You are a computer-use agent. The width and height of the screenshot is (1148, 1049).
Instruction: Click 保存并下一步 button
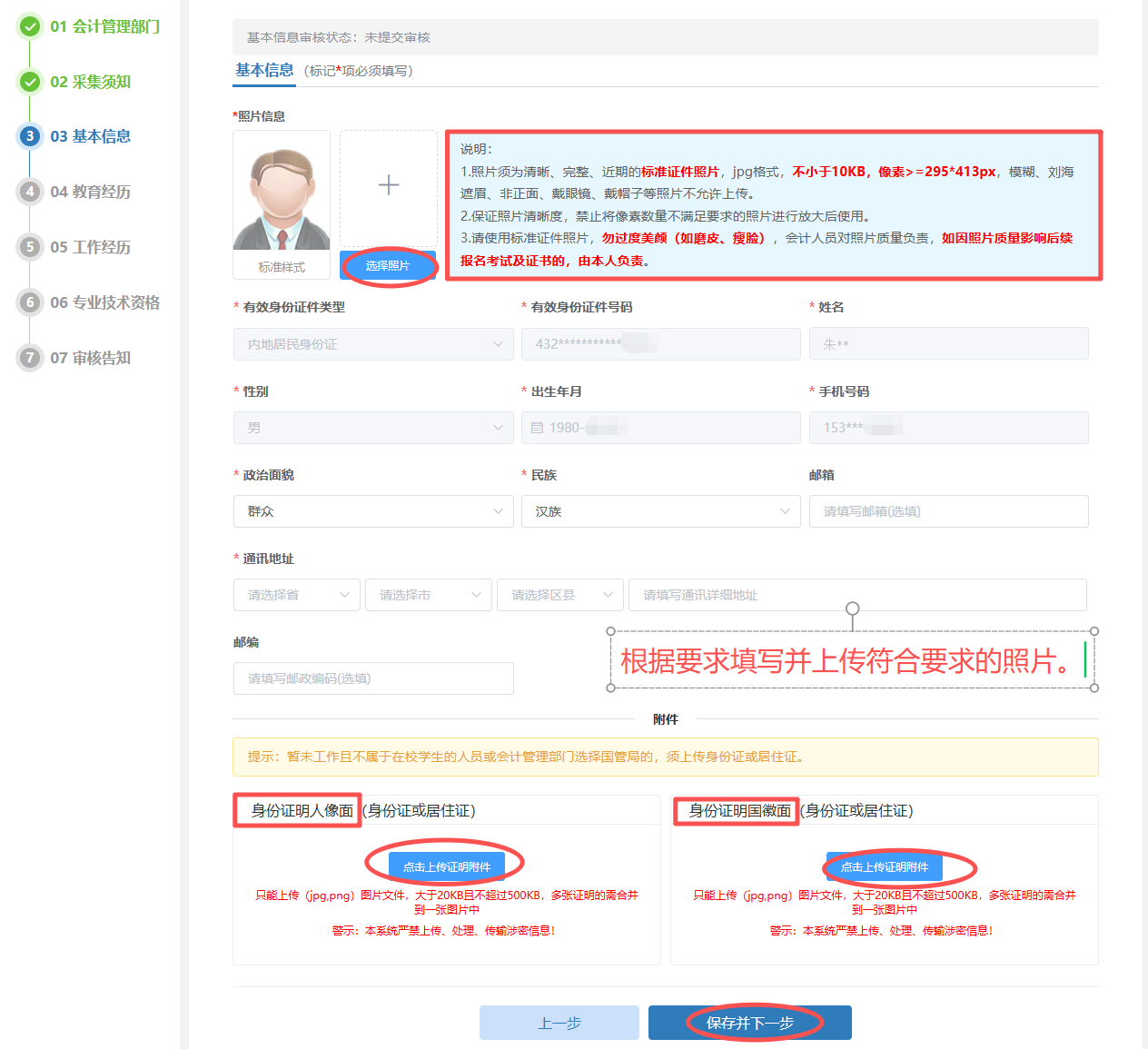pos(750,1023)
